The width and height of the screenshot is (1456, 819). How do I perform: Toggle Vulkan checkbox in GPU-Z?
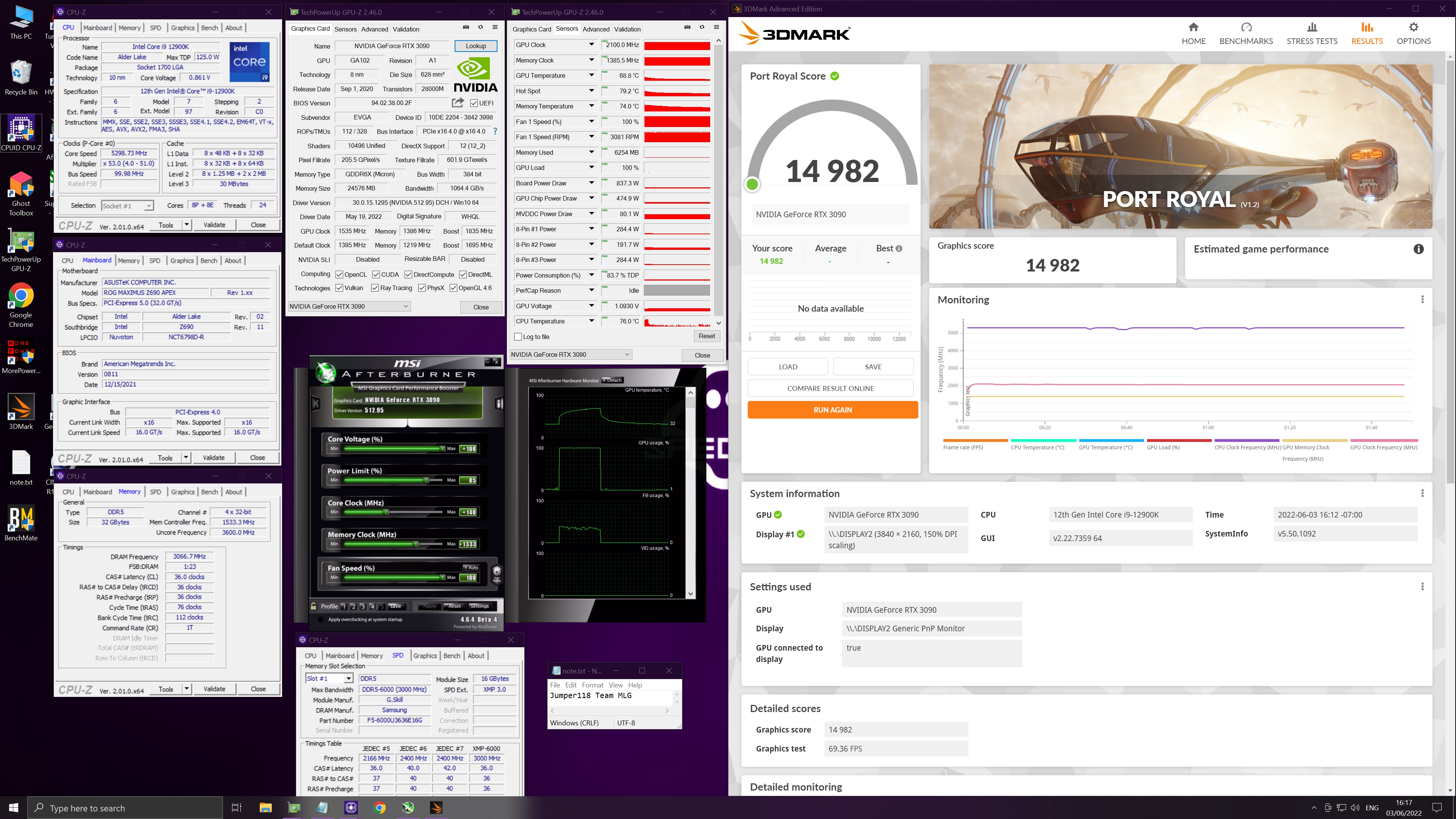(x=339, y=288)
